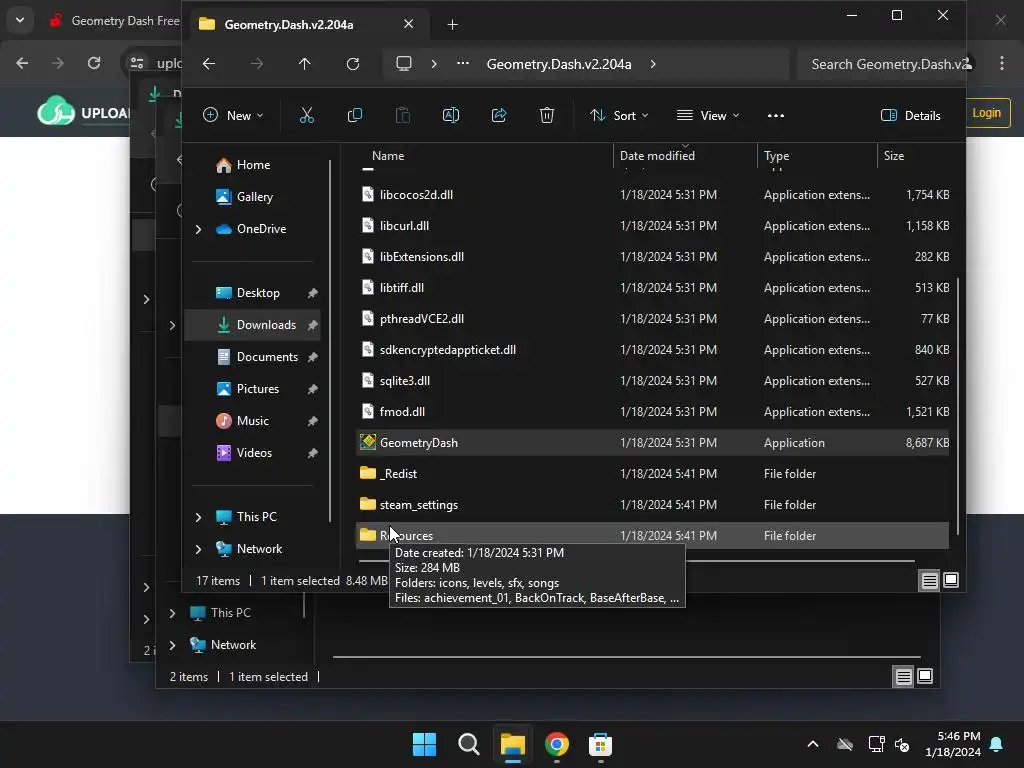Open the Sort dropdown menu
The height and width of the screenshot is (768, 1024).
pyautogui.click(x=618, y=116)
